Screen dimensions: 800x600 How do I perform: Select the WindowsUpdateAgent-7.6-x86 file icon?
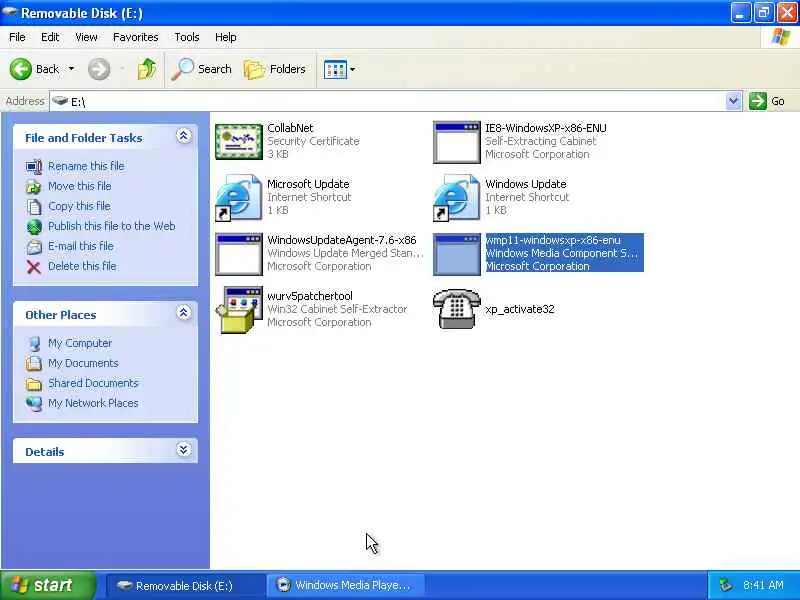pyautogui.click(x=239, y=254)
